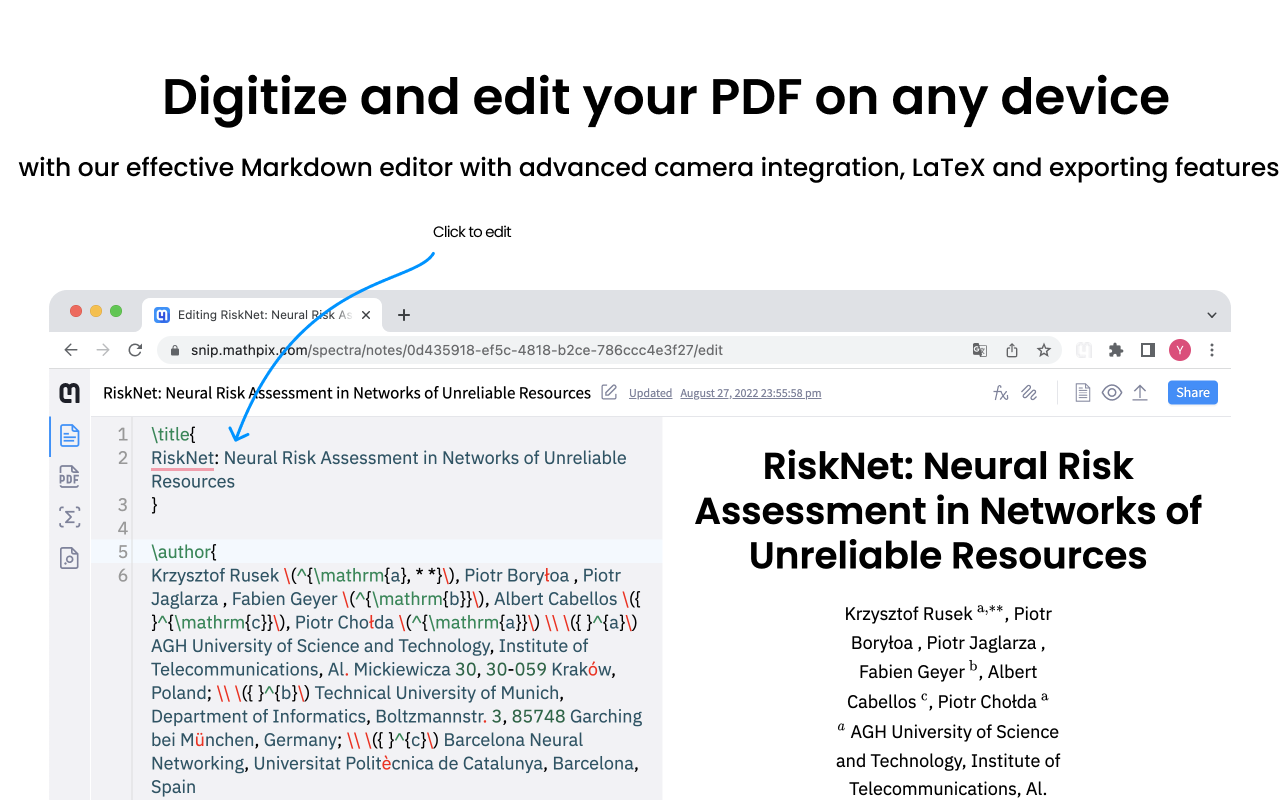1280x800 pixels.
Task: Open the Notes section in the sidebar
Action: click(69, 436)
